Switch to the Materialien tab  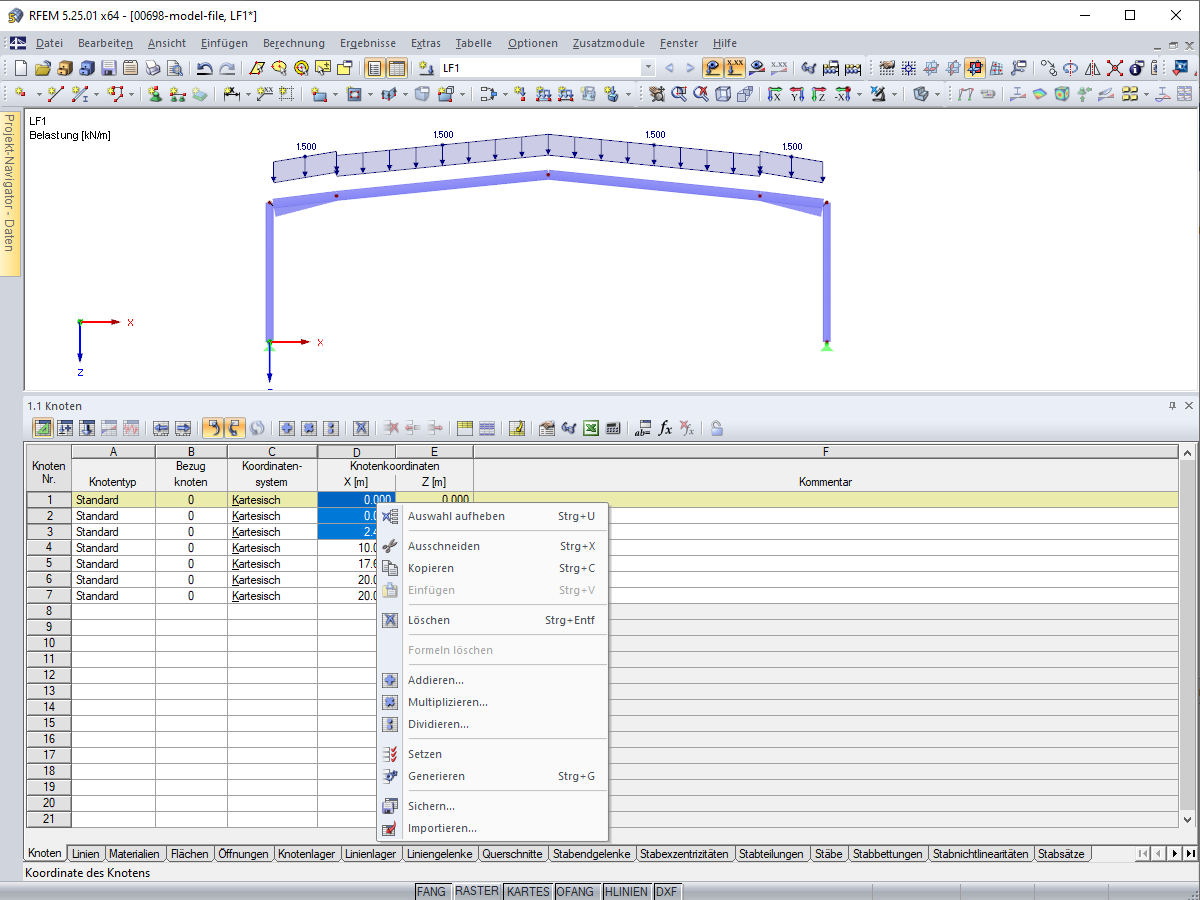point(134,854)
